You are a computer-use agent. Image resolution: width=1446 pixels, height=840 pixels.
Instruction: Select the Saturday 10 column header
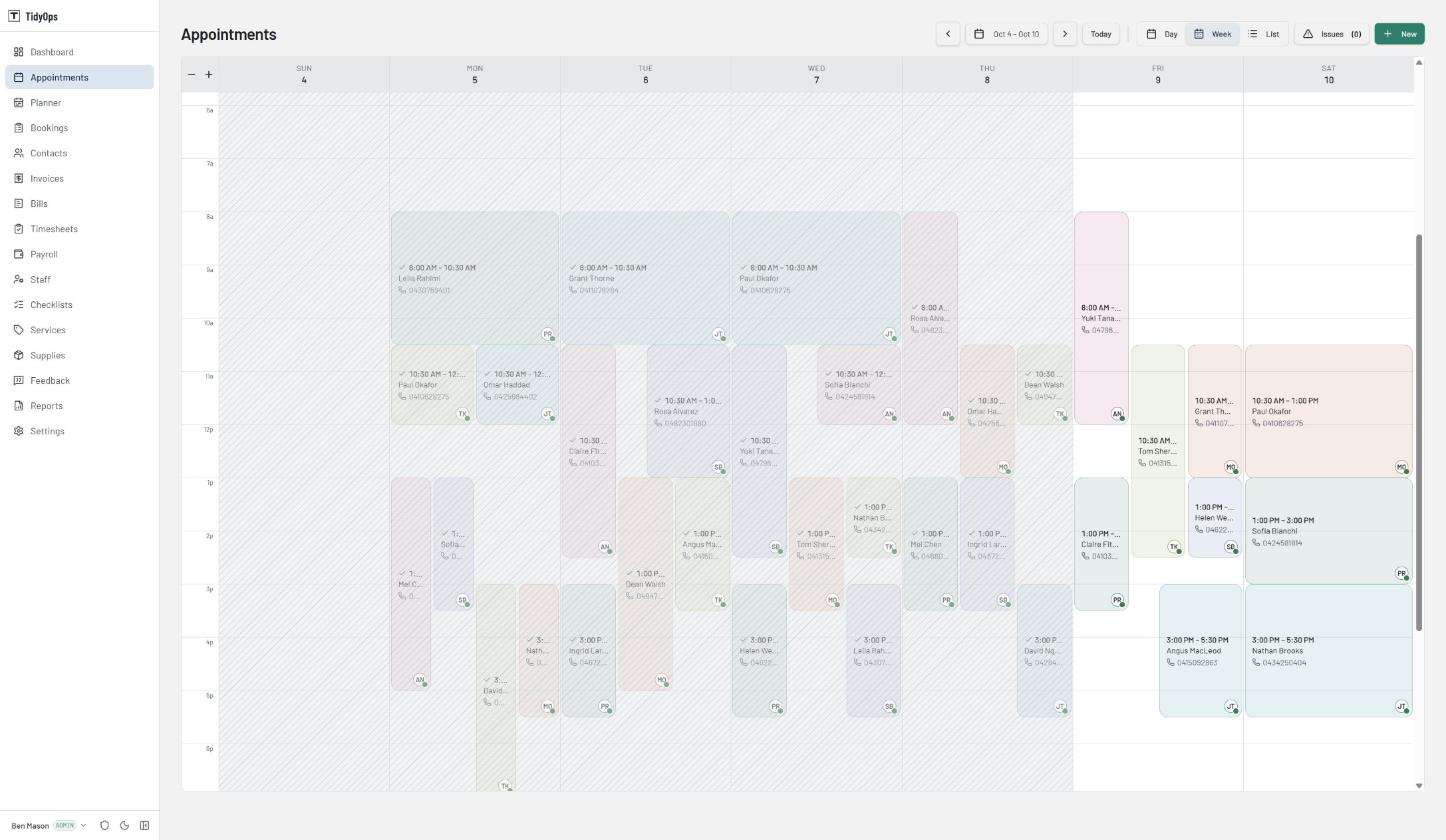[x=1328, y=74]
